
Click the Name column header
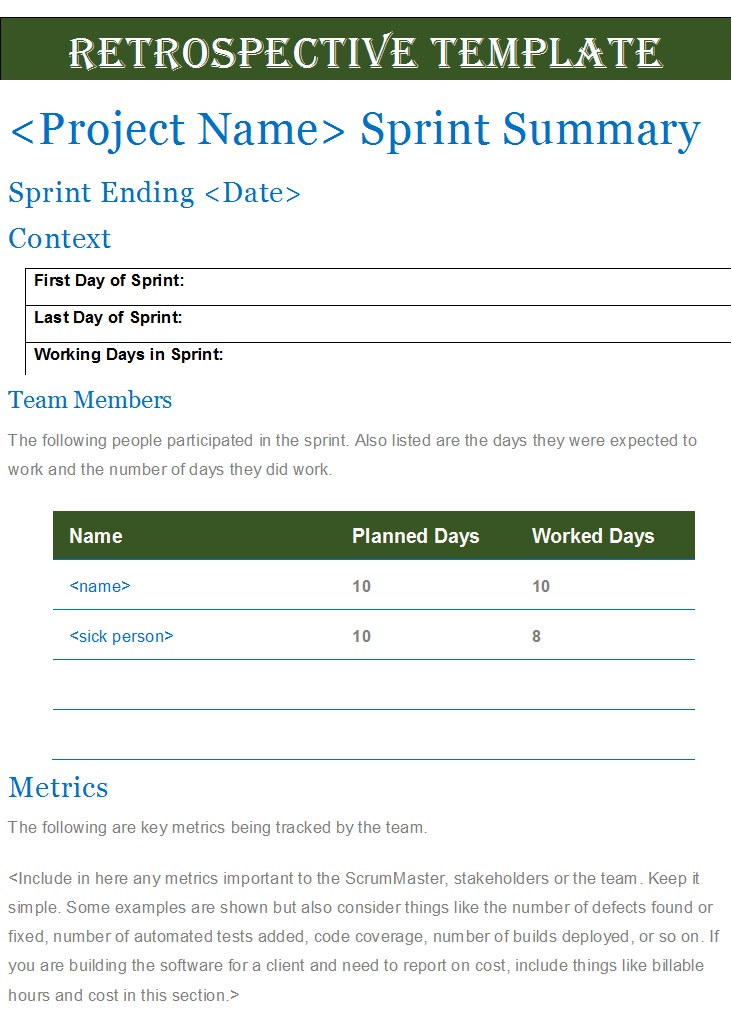click(x=96, y=535)
